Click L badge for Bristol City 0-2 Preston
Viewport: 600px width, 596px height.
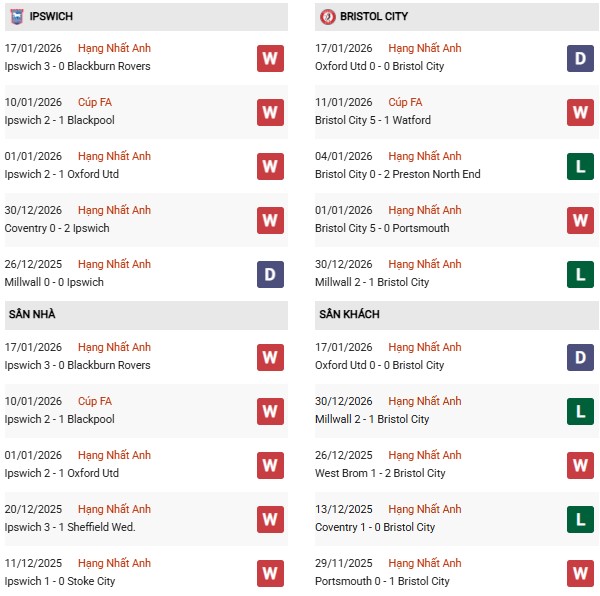(x=580, y=166)
